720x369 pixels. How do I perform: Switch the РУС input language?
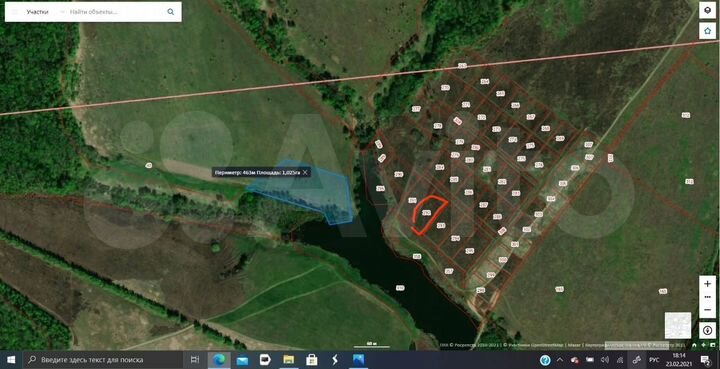[654, 360]
